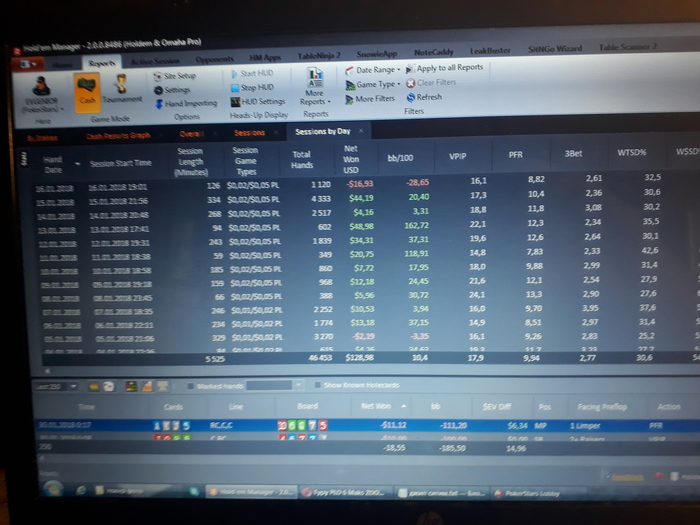Image resolution: width=700 pixels, height=525 pixels.
Task: Select session row with net won $48,98
Action: [366, 226]
